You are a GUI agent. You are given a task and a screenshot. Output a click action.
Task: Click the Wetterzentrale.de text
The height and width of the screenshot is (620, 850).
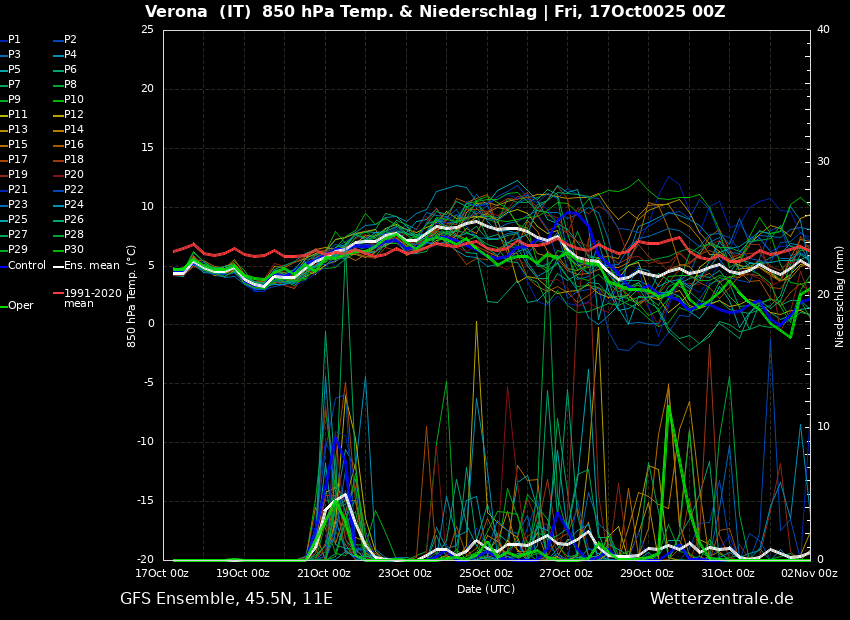721,599
